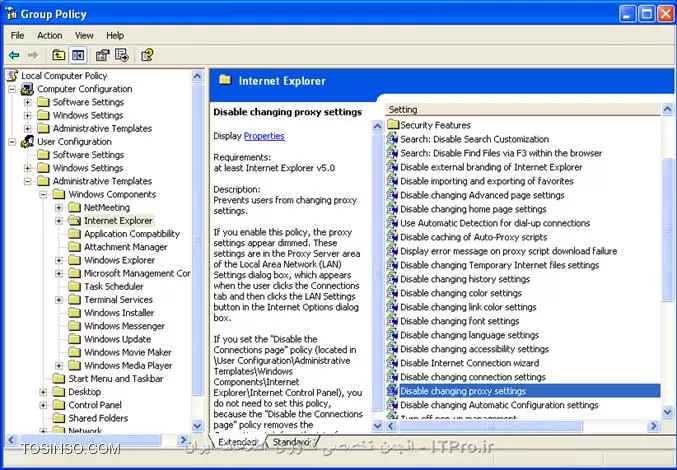Click the Security Features folder icon
The height and width of the screenshot is (470, 677).
[x=392, y=125]
